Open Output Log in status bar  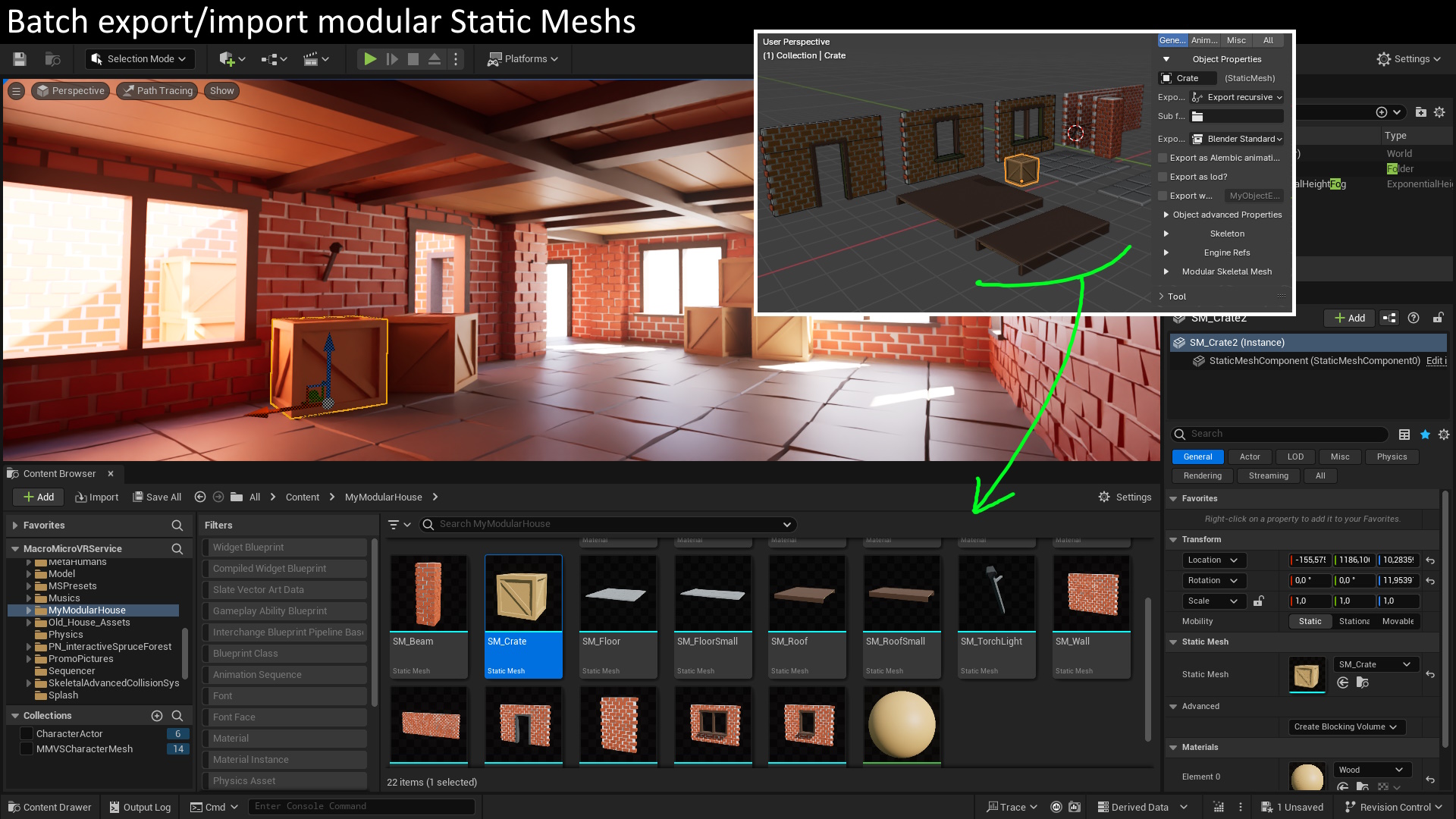click(x=140, y=808)
